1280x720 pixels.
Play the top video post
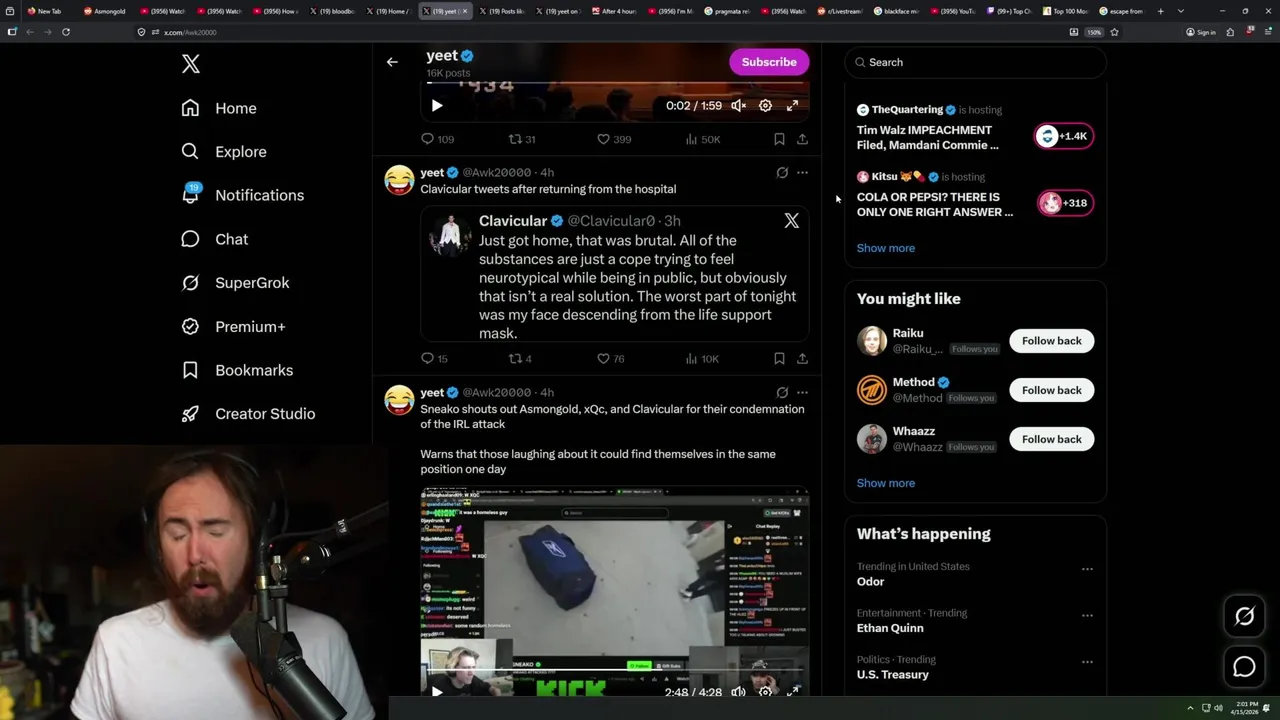(x=437, y=105)
